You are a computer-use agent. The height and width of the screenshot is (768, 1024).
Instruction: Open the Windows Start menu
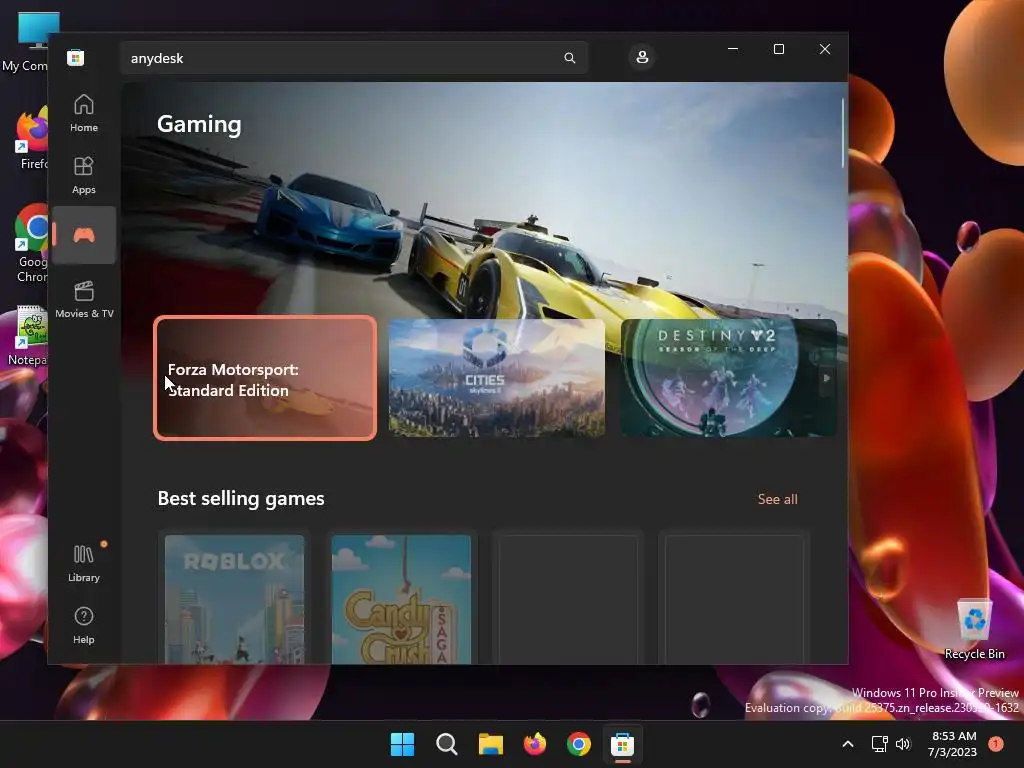tap(402, 744)
